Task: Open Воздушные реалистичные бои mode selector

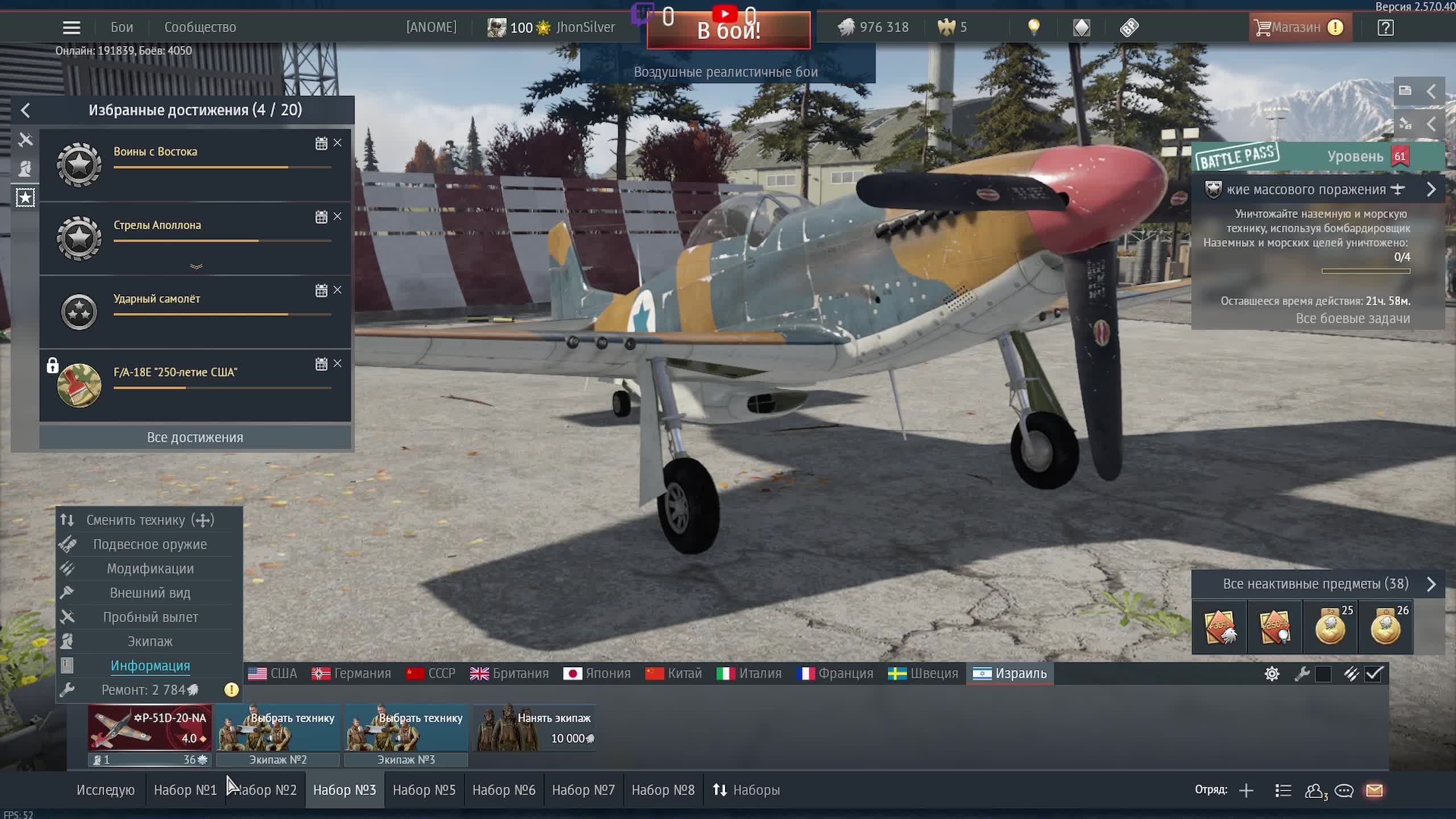Action: [726, 72]
